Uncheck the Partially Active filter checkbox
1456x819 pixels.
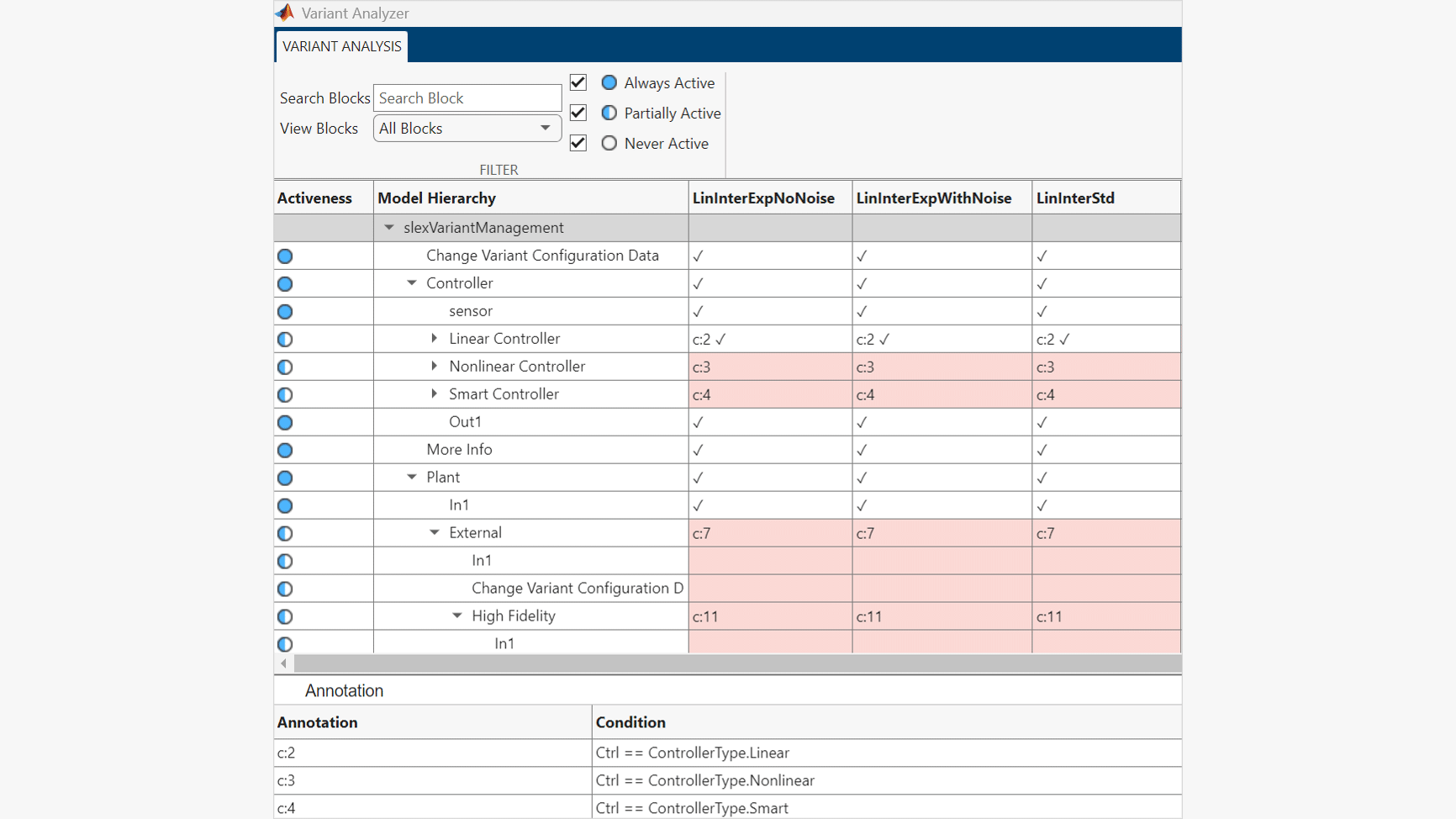578,113
